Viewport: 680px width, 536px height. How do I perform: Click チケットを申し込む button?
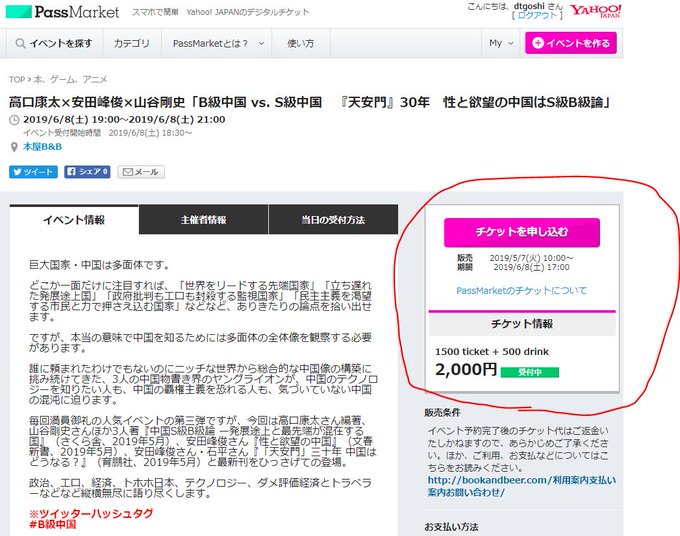(x=522, y=232)
